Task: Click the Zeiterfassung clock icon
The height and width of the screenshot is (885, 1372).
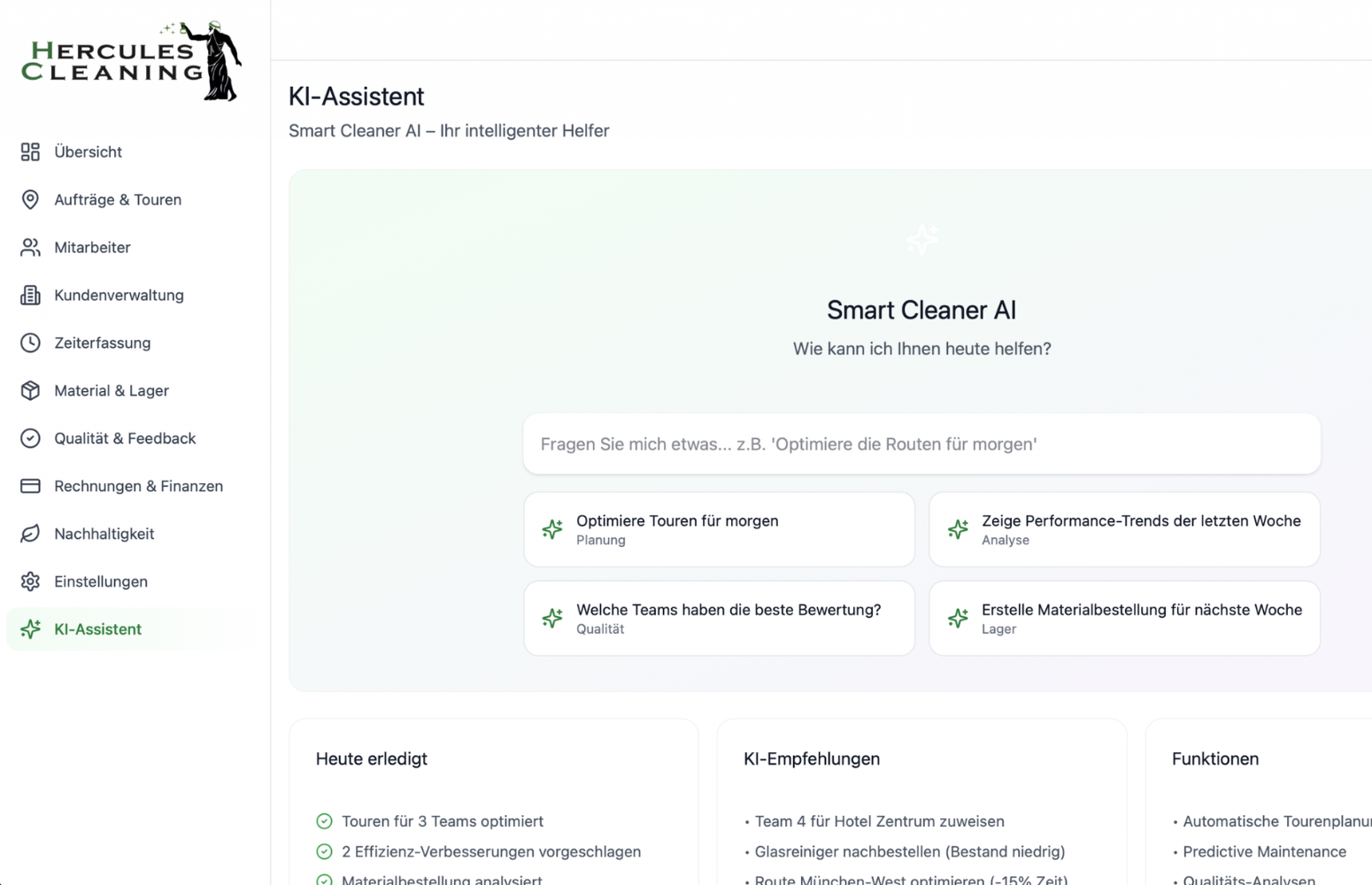Action: pyautogui.click(x=30, y=343)
